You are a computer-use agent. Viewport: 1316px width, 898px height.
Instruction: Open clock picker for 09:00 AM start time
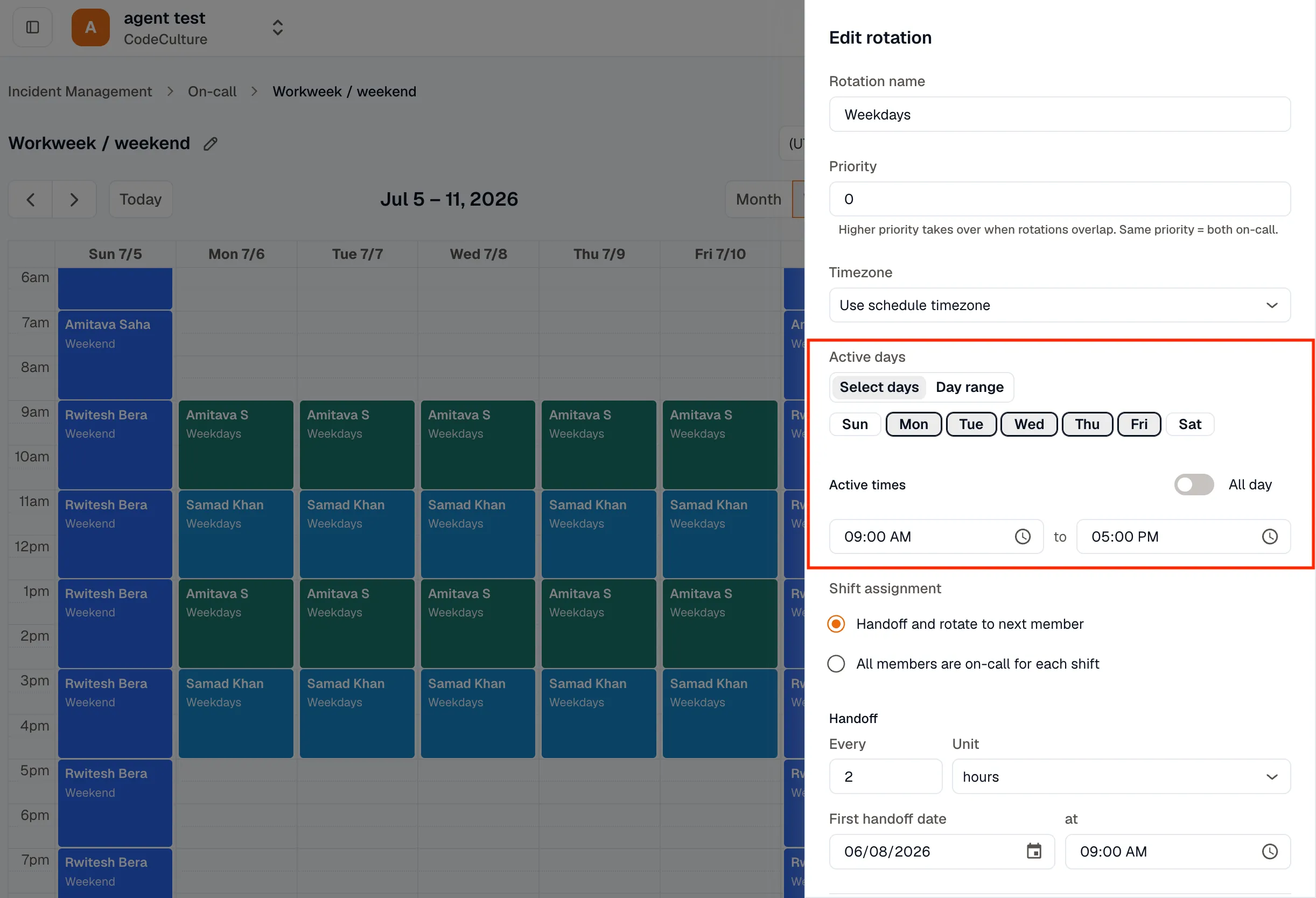[1022, 536]
